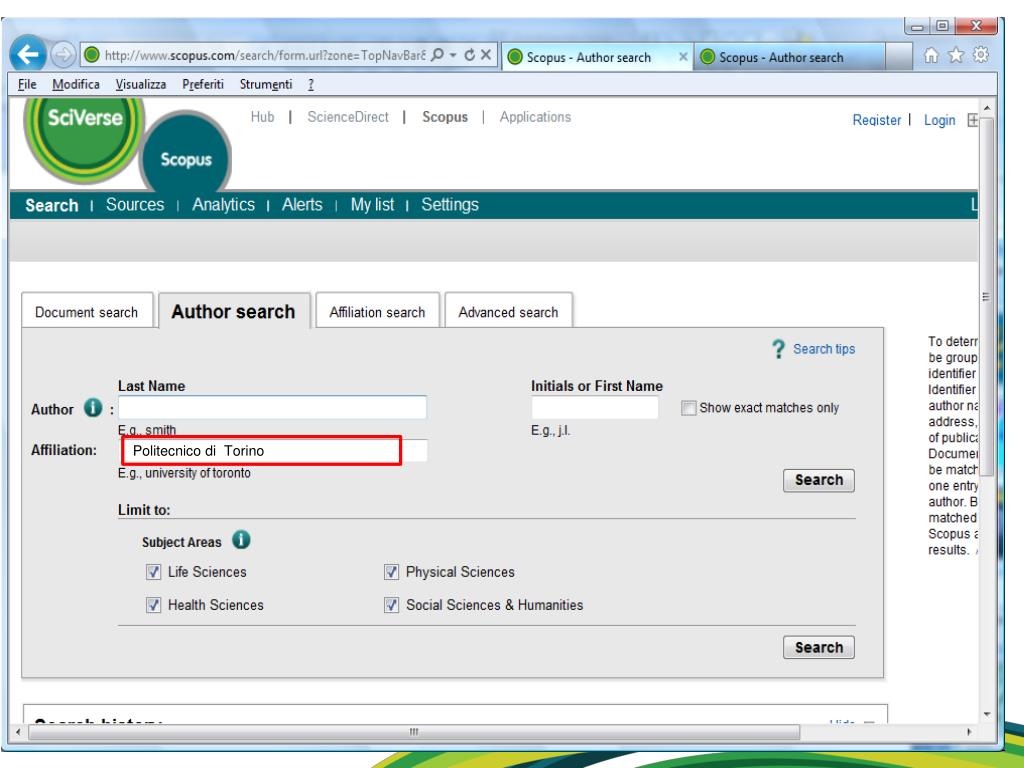This screenshot has height=768, width=1024.
Task: Enable Show exact matches only checkbox
Action: click(x=688, y=408)
